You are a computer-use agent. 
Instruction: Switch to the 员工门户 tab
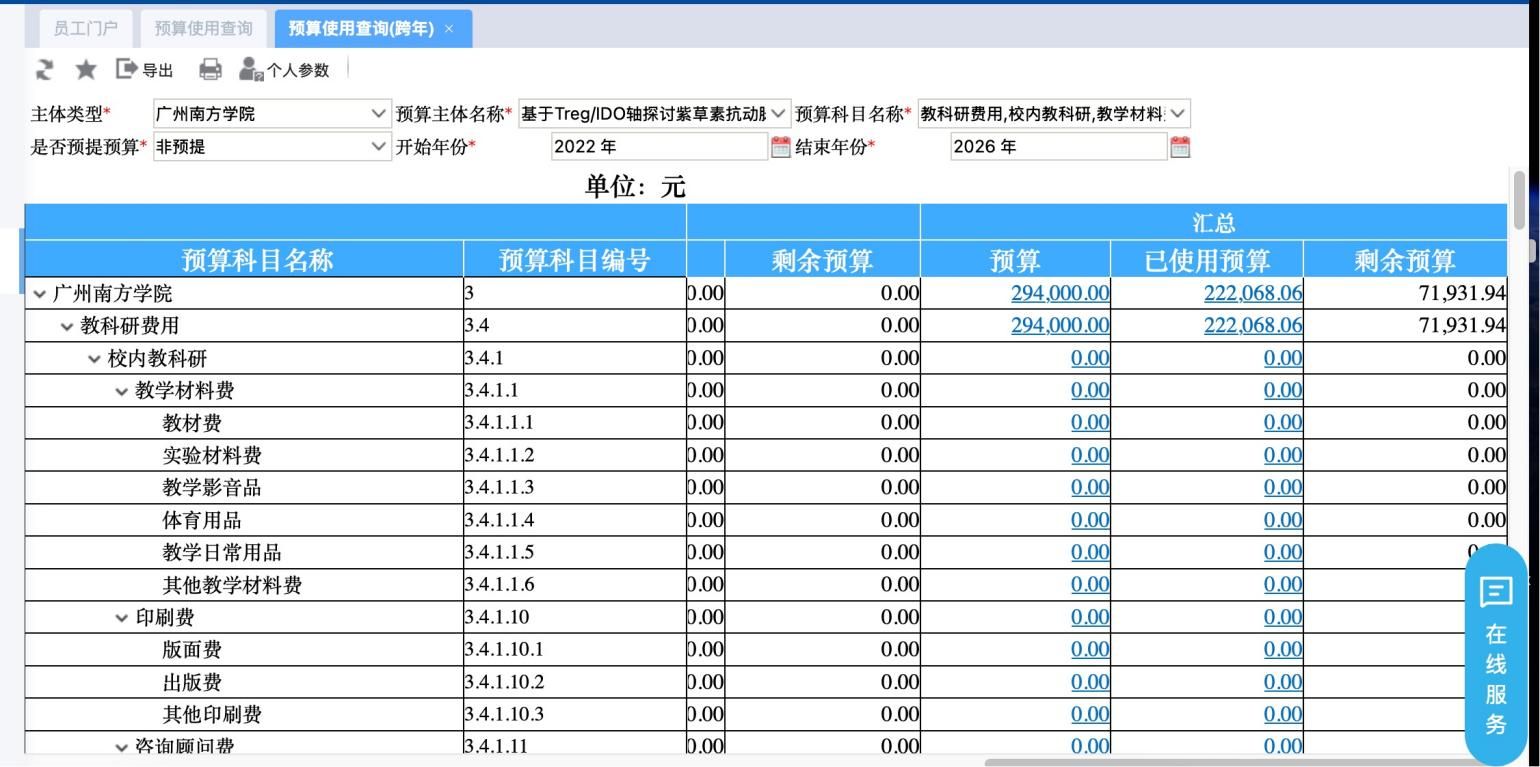coord(86,28)
